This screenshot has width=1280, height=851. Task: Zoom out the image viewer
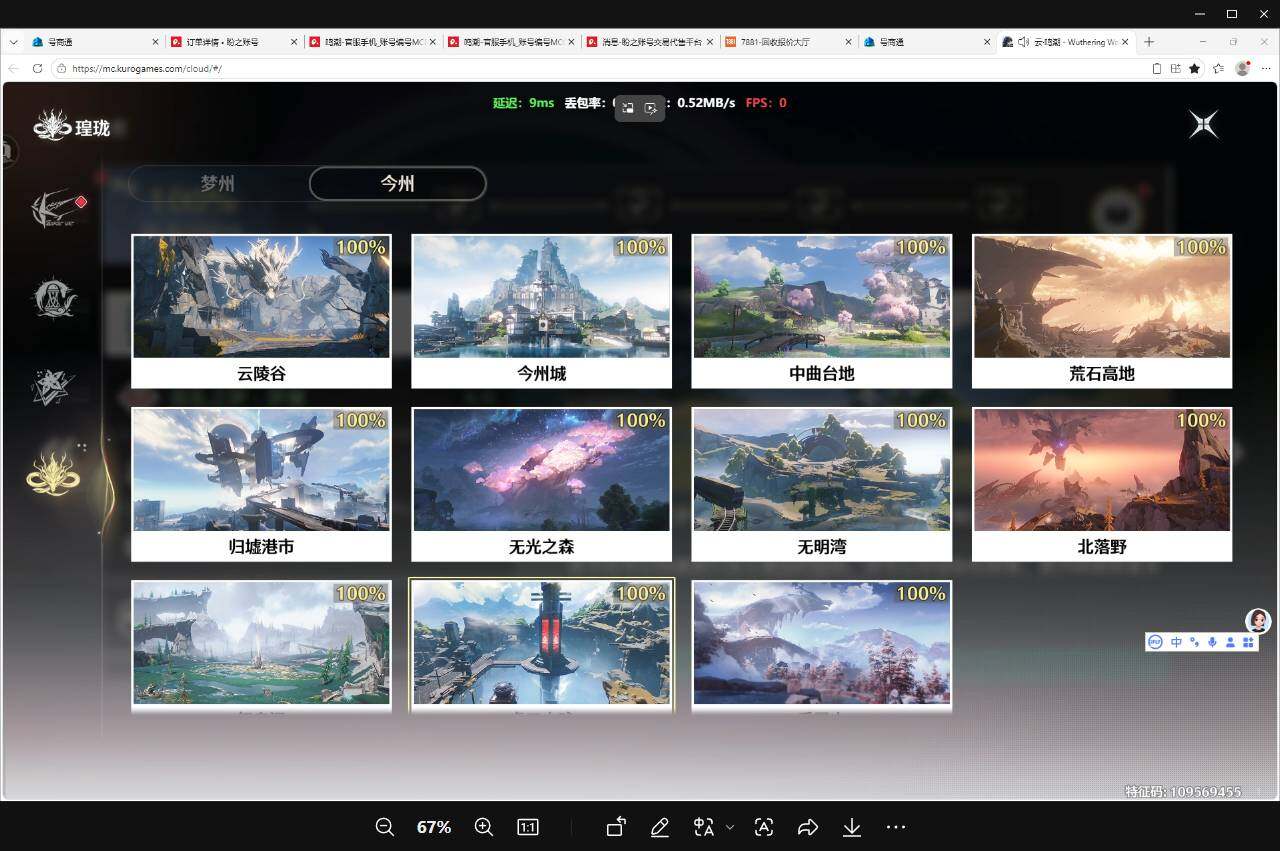click(x=384, y=827)
